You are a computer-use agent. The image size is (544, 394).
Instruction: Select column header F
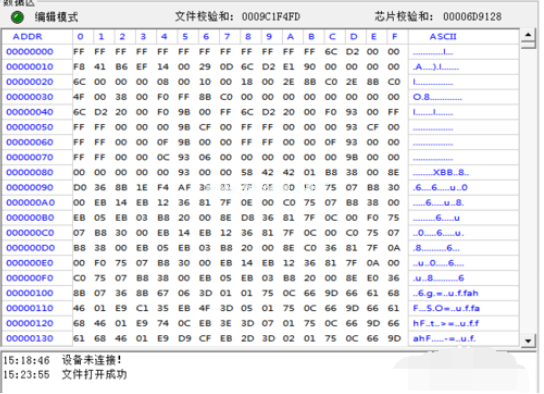click(394, 36)
